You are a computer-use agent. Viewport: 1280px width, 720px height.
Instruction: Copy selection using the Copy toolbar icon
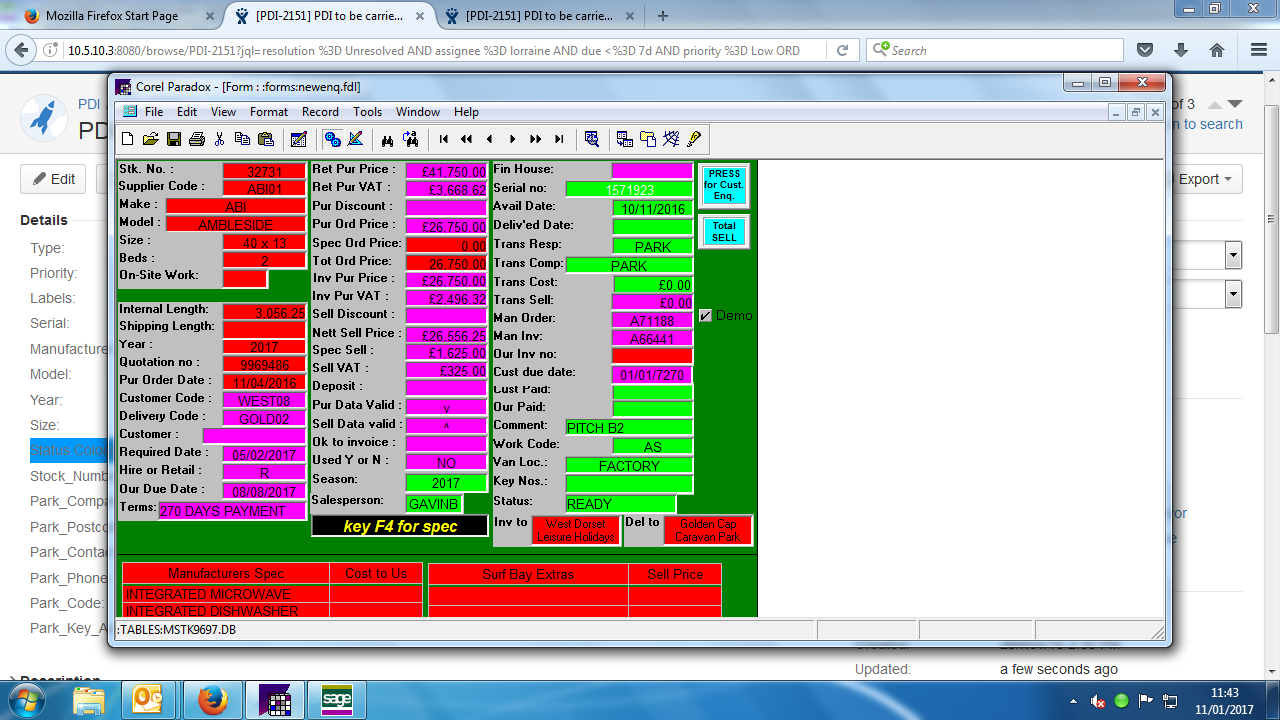pyautogui.click(x=242, y=139)
